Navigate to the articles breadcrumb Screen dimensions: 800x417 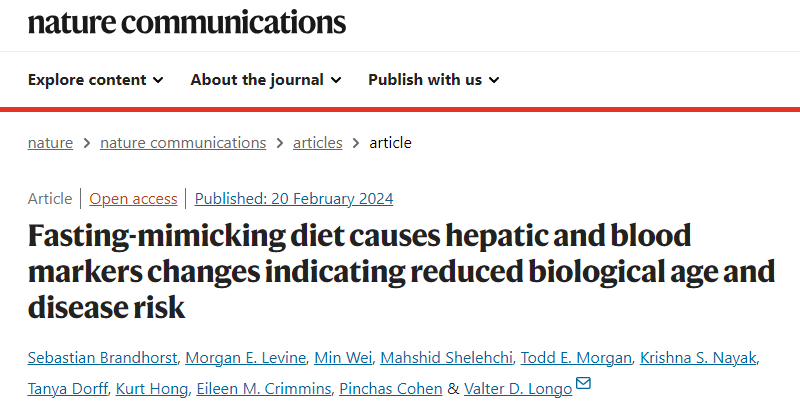(x=317, y=143)
